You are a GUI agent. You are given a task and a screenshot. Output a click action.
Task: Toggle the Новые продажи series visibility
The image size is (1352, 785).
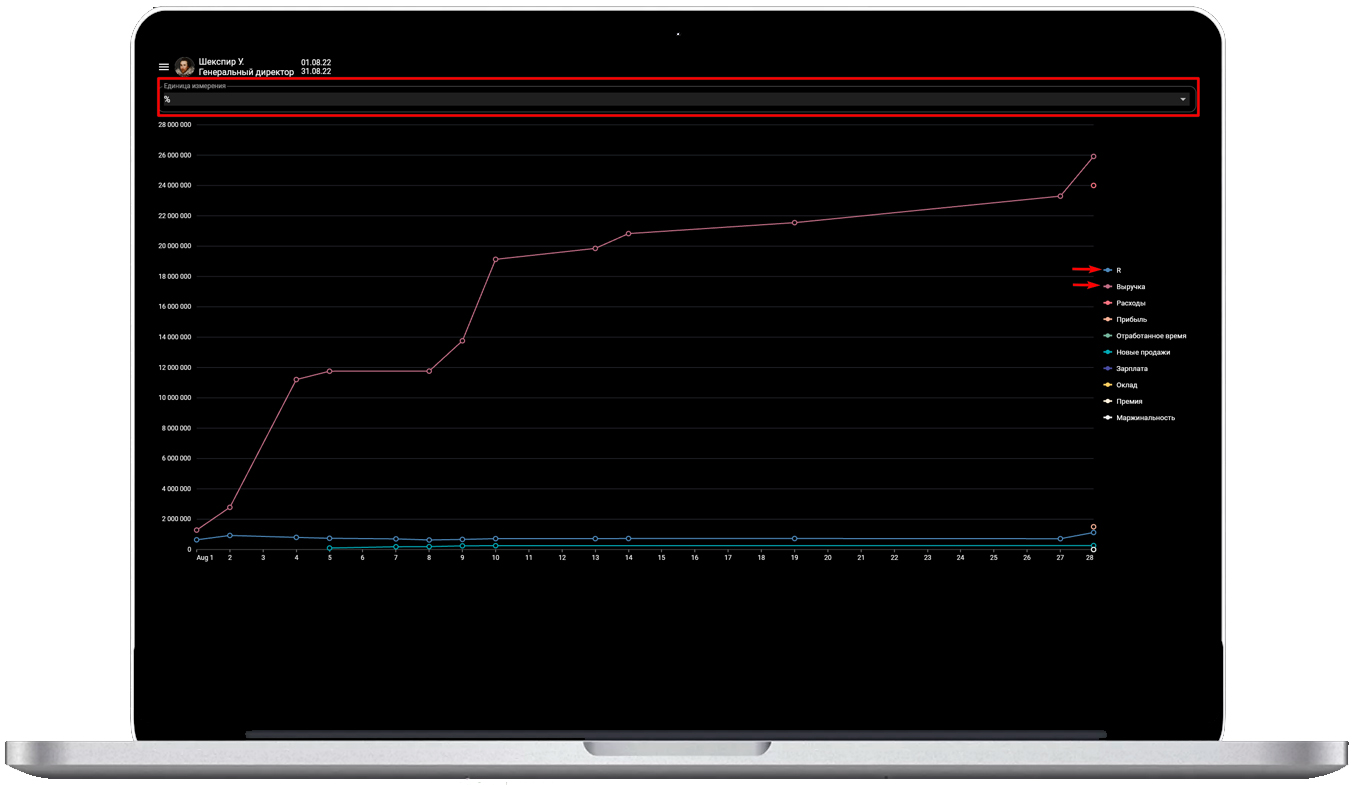pyautogui.click(x=1142, y=352)
